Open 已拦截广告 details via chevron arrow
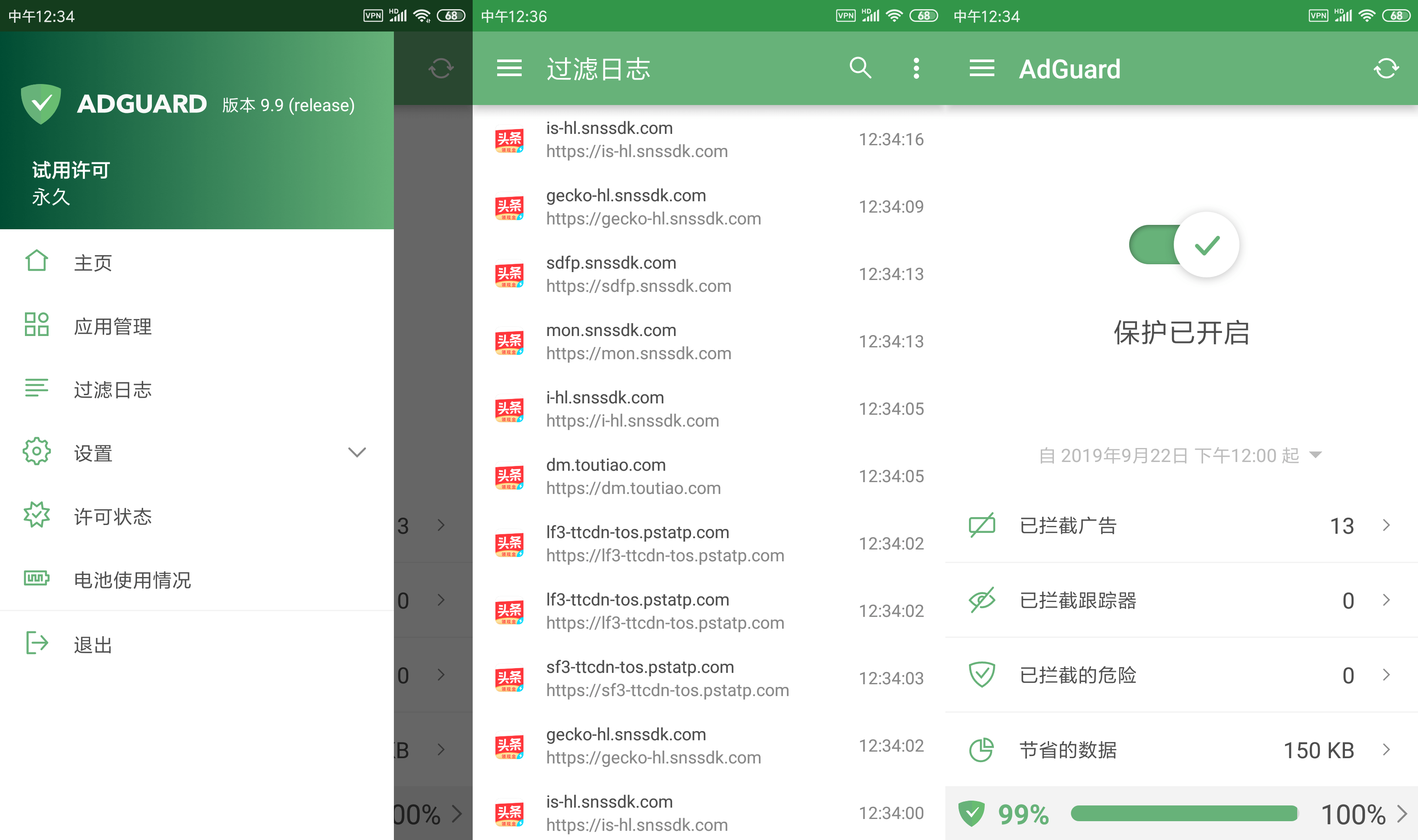1418x840 pixels. tap(1386, 525)
